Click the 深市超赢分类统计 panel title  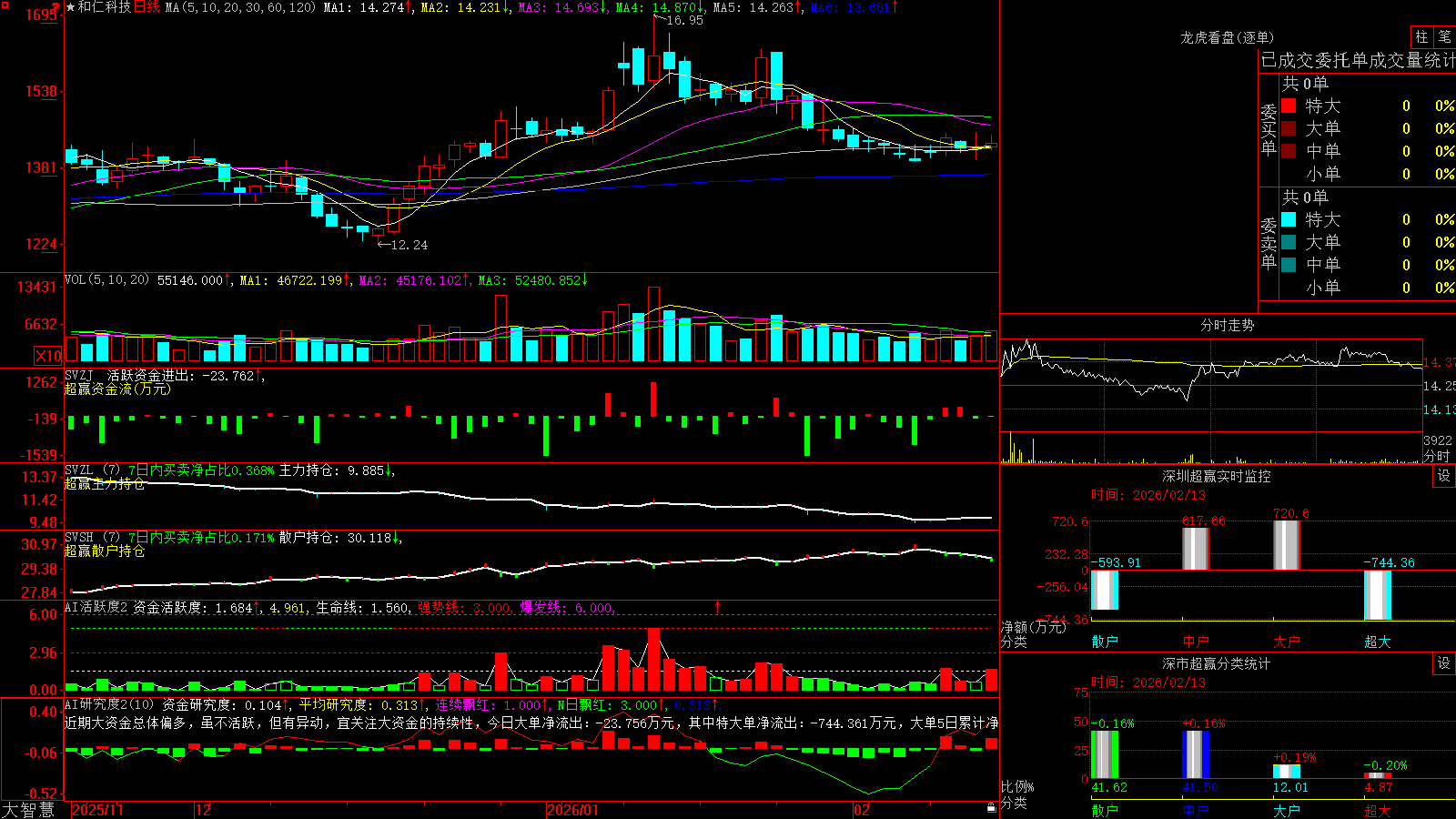point(1216,663)
